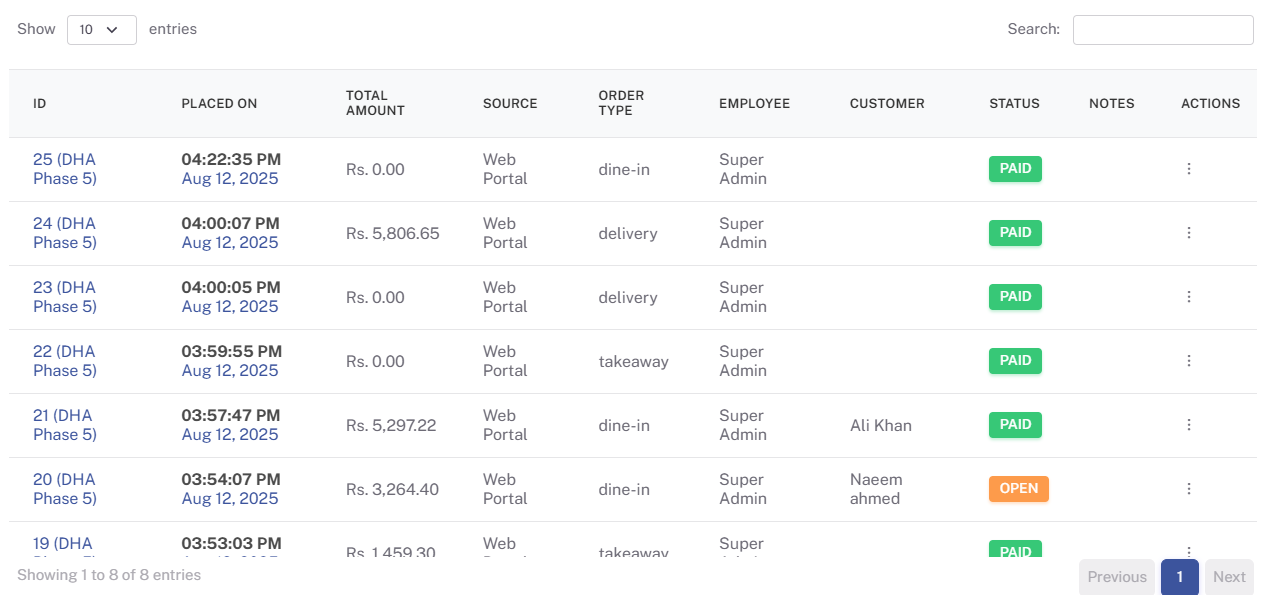This screenshot has width=1262, height=595.
Task: Sort table by ID column header
Action: click(40, 104)
